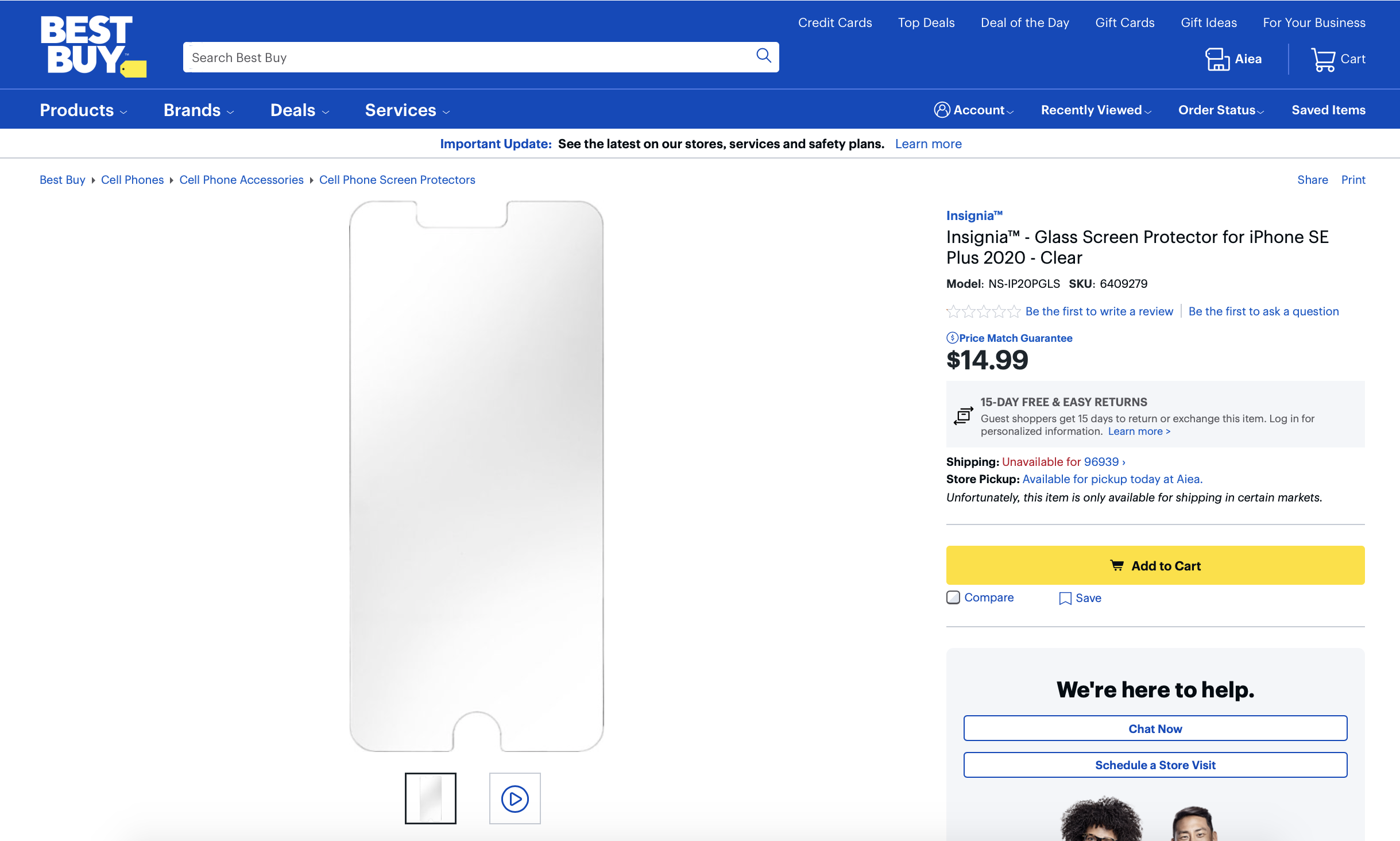Expand the Brands dropdown

point(198,110)
